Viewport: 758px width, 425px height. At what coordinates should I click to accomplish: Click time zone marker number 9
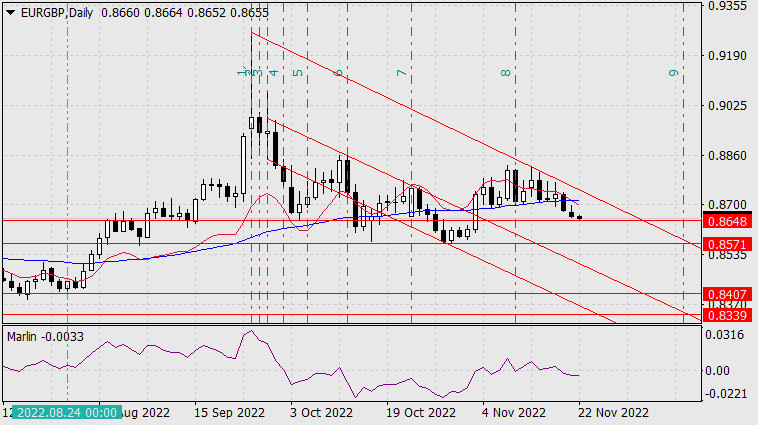(673, 74)
